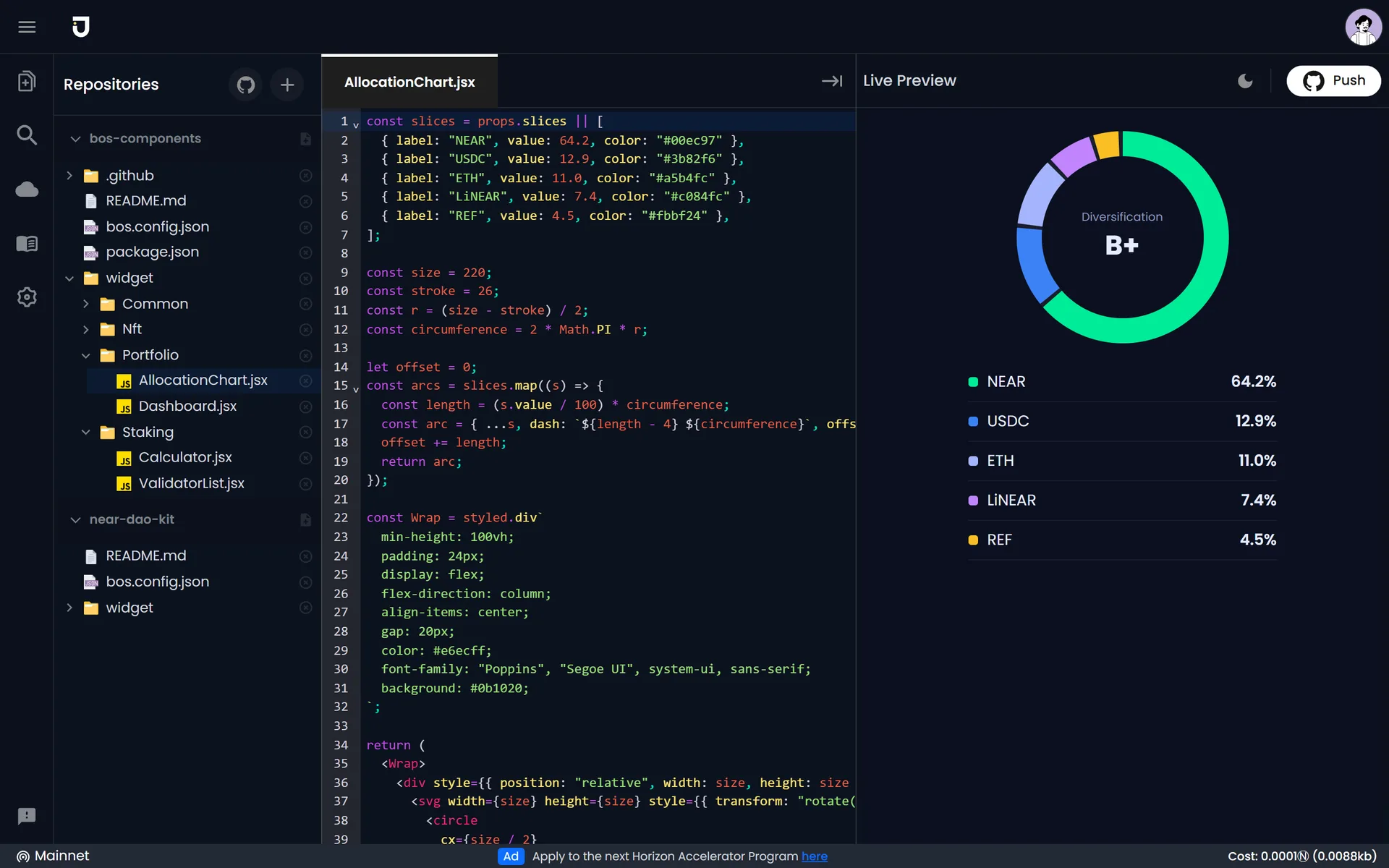Click the yellow REF legend swatch
Viewport: 1389px width, 868px height.
[x=973, y=540]
